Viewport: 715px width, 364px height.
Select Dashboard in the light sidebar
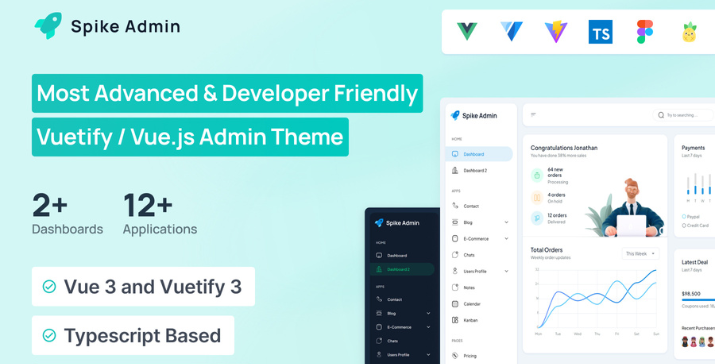pos(479,154)
